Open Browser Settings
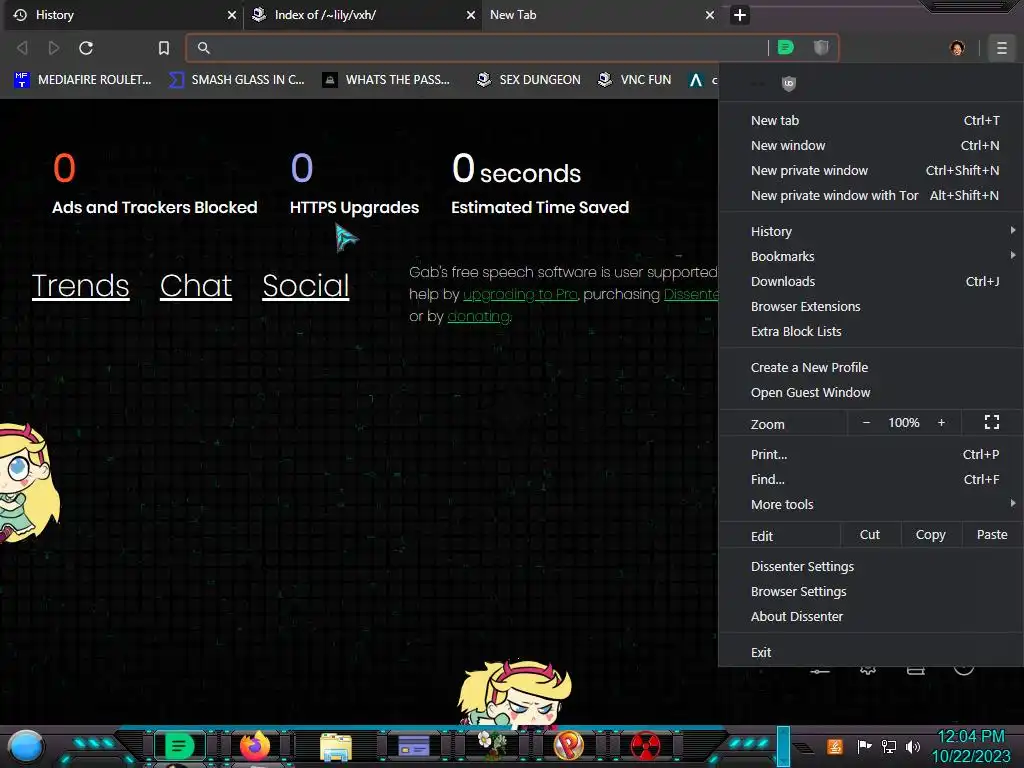 click(x=871, y=592)
